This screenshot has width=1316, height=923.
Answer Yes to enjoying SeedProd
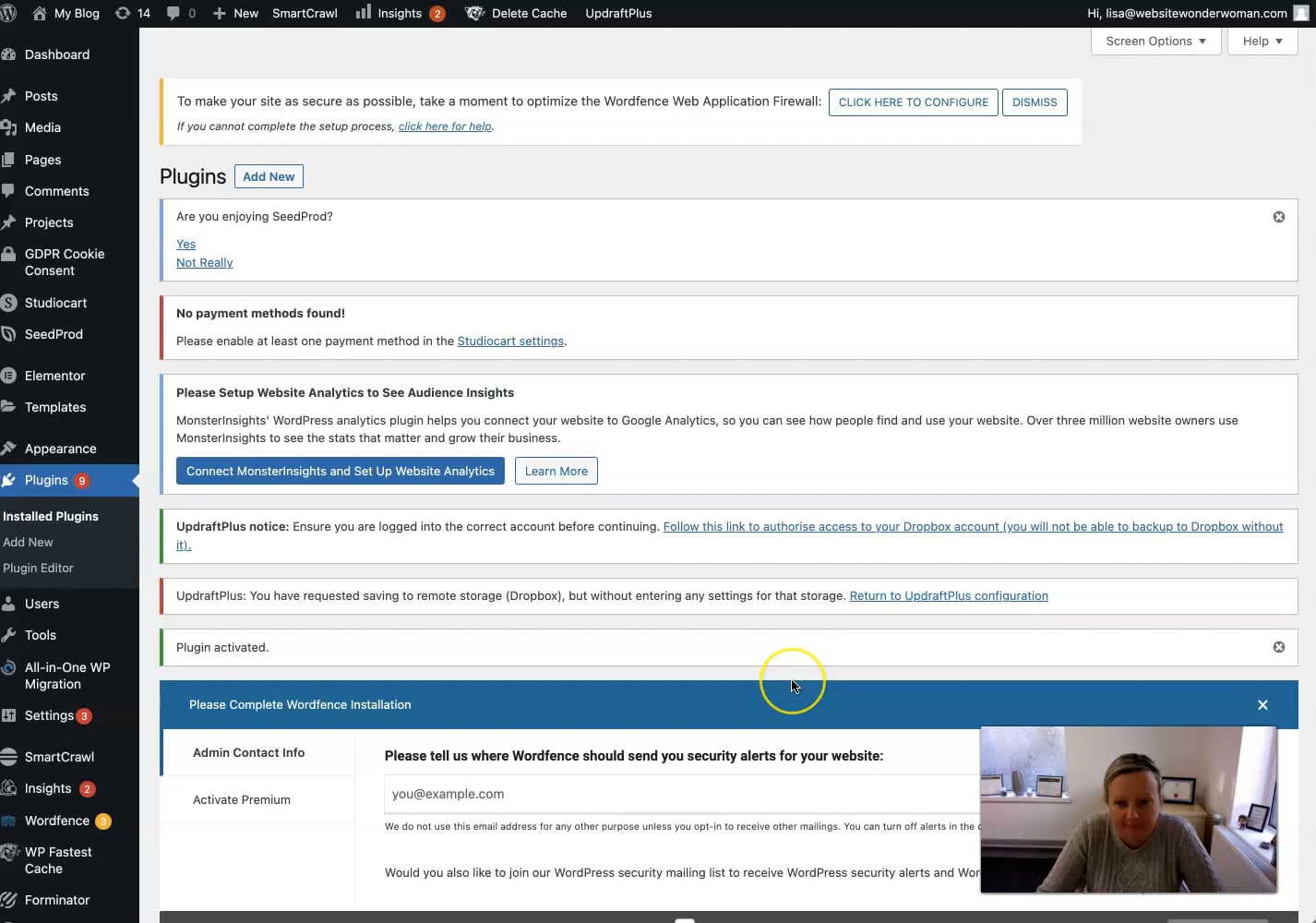point(186,245)
